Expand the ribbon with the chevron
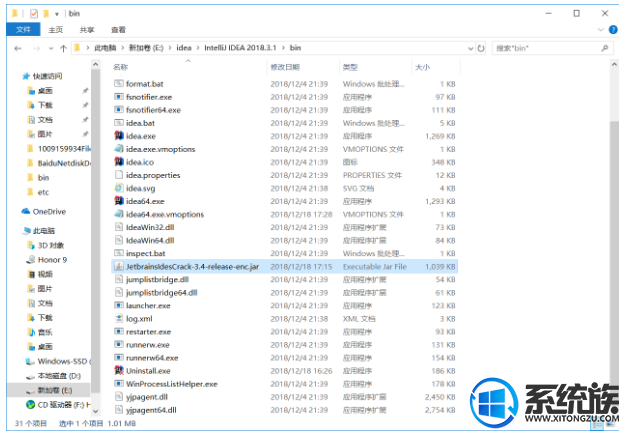This screenshot has width=619, height=431. (600, 30)
